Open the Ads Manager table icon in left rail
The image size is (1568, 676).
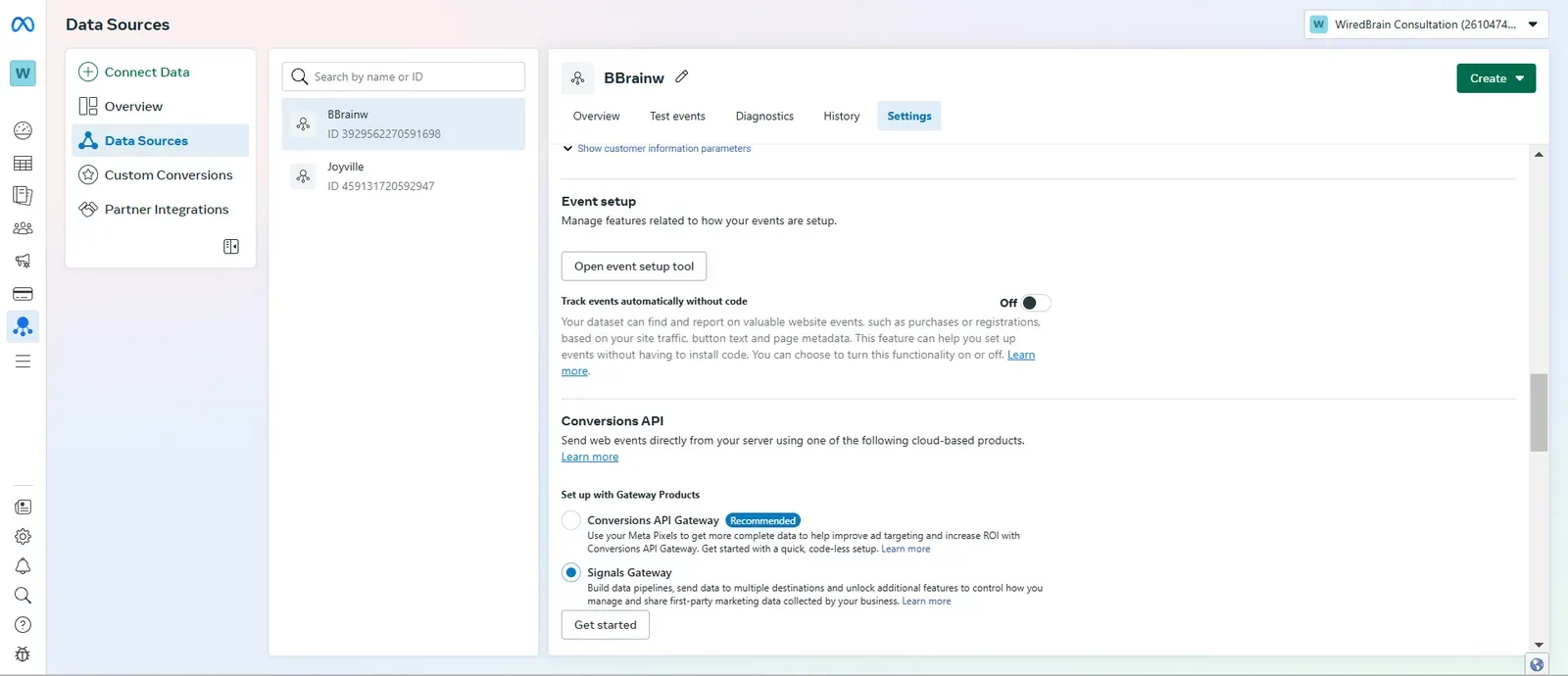[23, 164]
